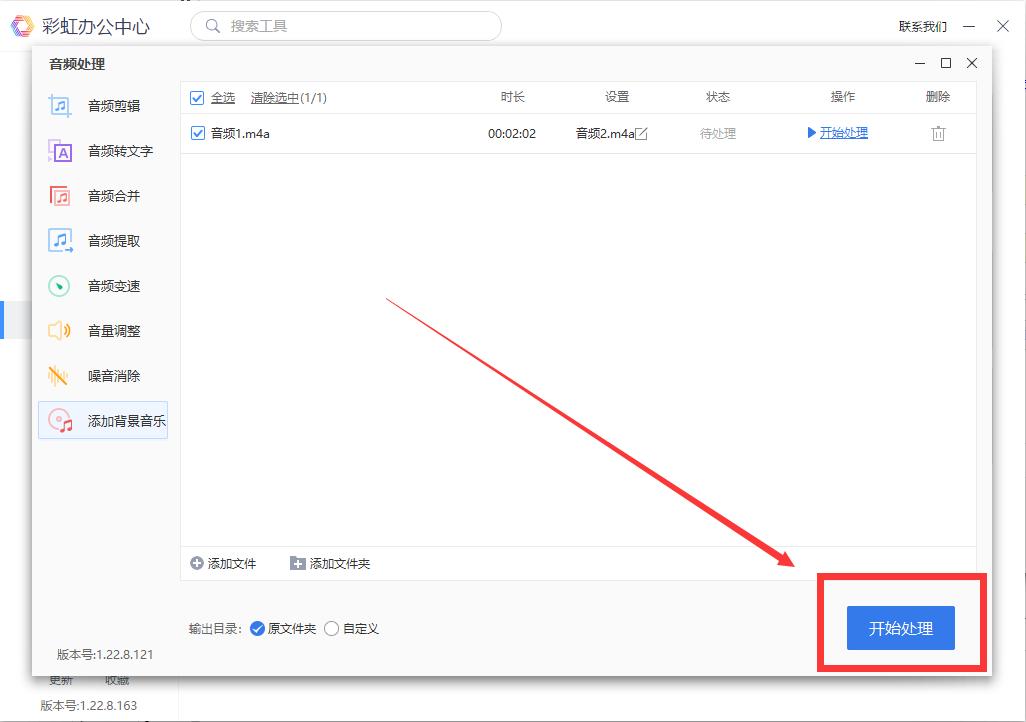Screen dimensions: 1026x722
Task: Delete 音频1.m4a using the trash icon
Action: point(937,131)
